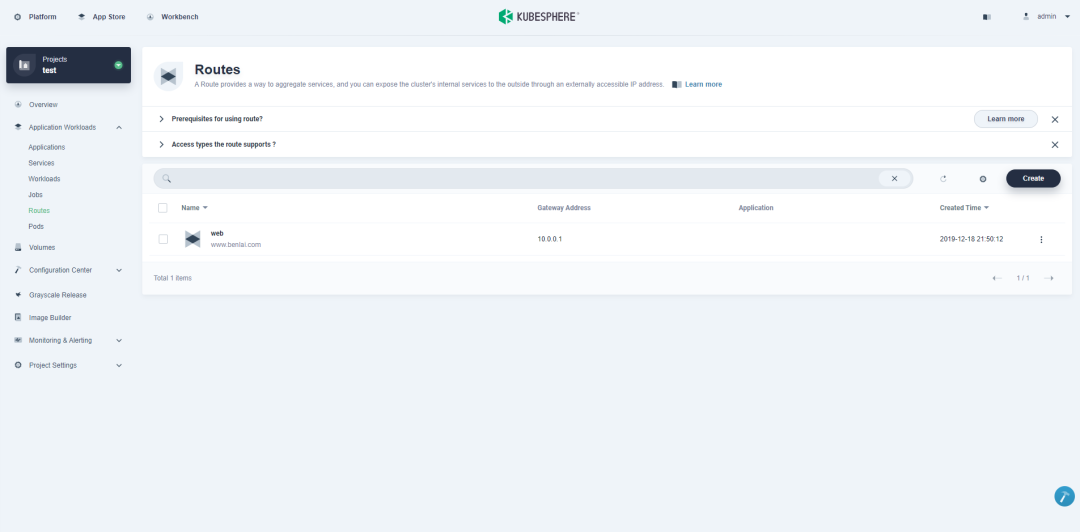Click the Routes page header icon

coord(168,76)
